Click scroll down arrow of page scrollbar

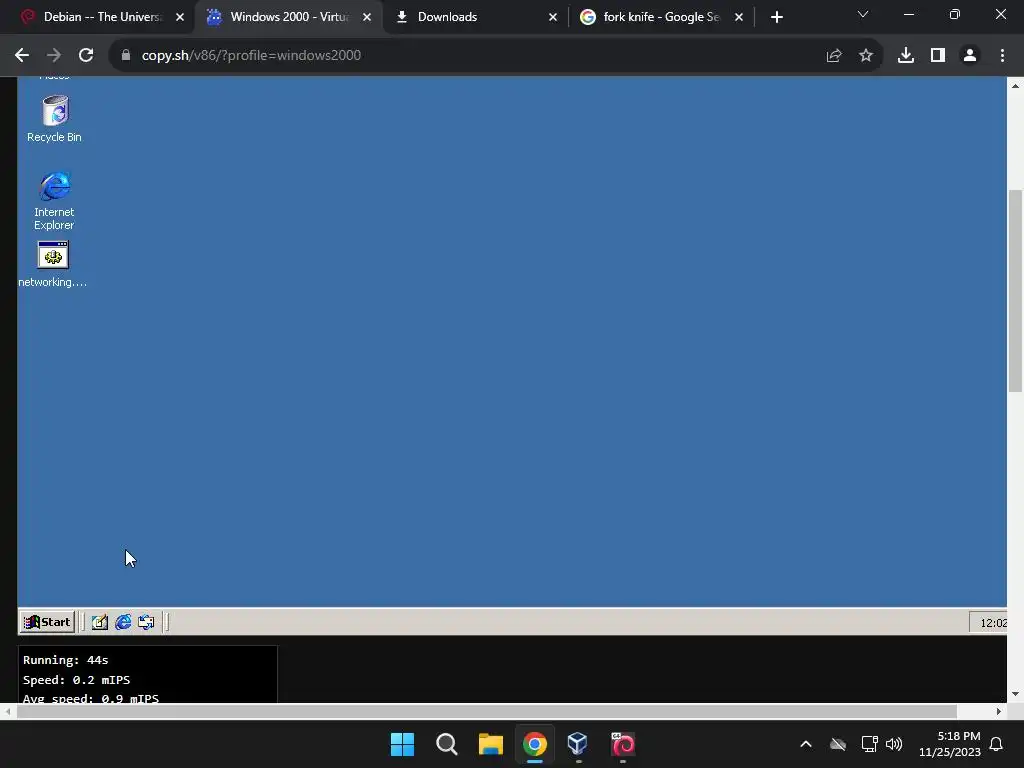[x=1016, y=694]
